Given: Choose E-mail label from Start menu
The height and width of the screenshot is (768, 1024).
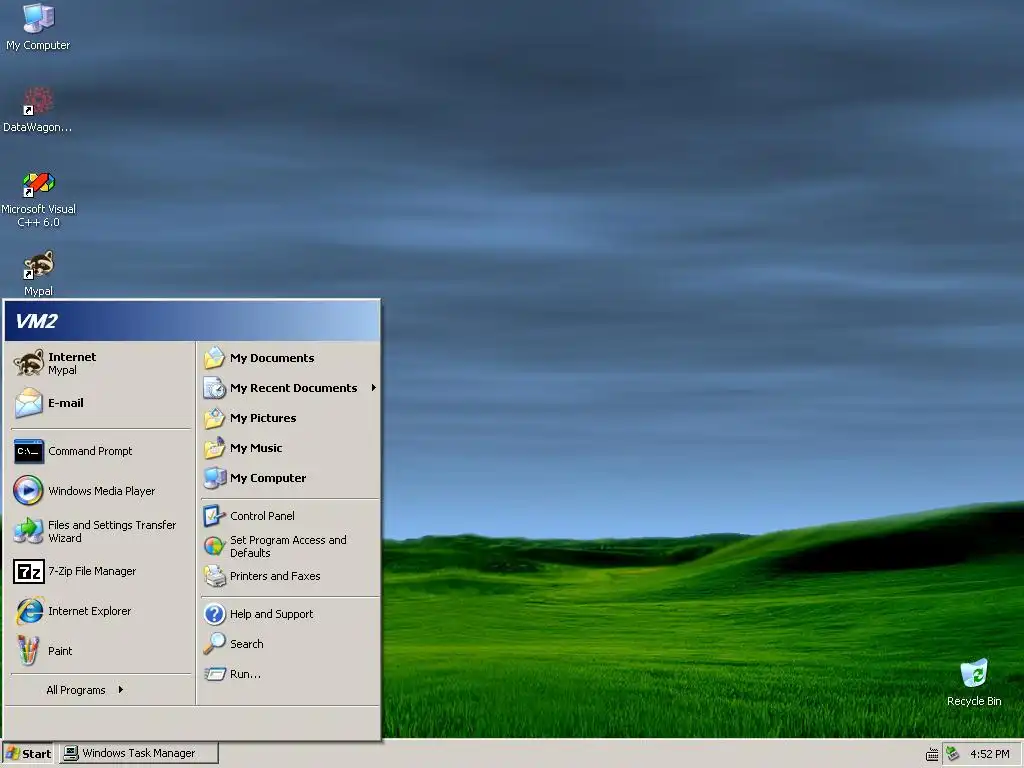Looking at the screenshot, I should tap(66, 403).
